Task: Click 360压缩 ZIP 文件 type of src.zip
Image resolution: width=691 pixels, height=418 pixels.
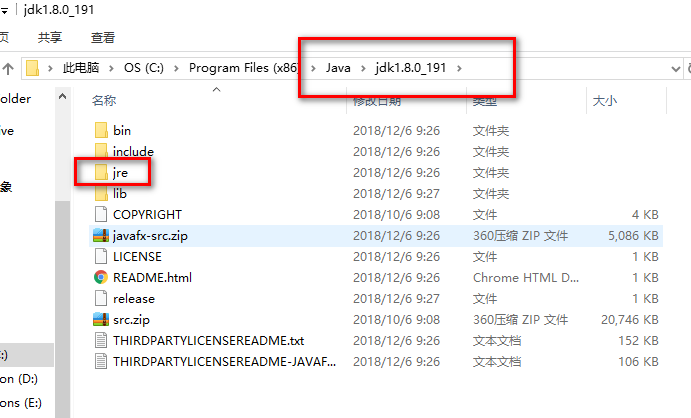Action: pos(520,319)
